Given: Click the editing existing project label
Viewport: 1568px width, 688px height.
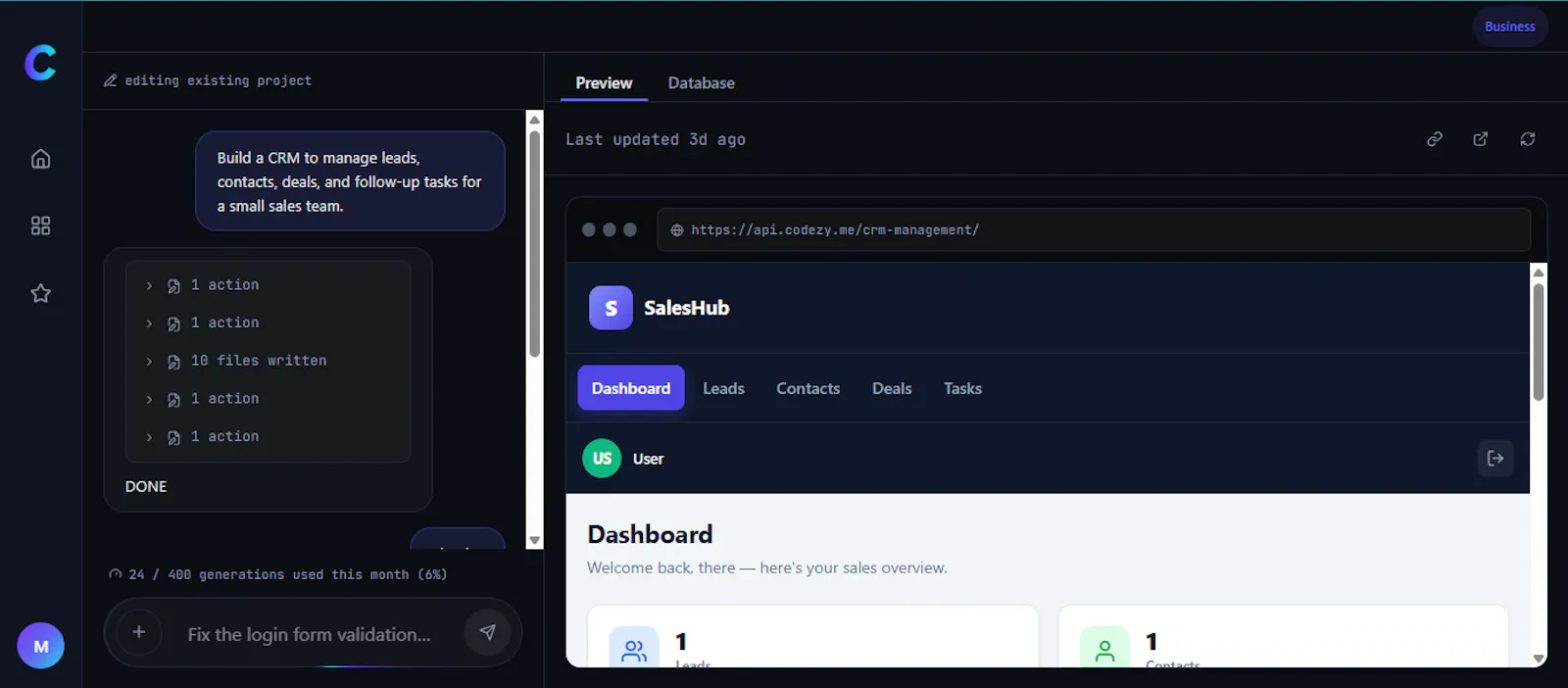Looking at the screenshot, I should tap(218, 80).
